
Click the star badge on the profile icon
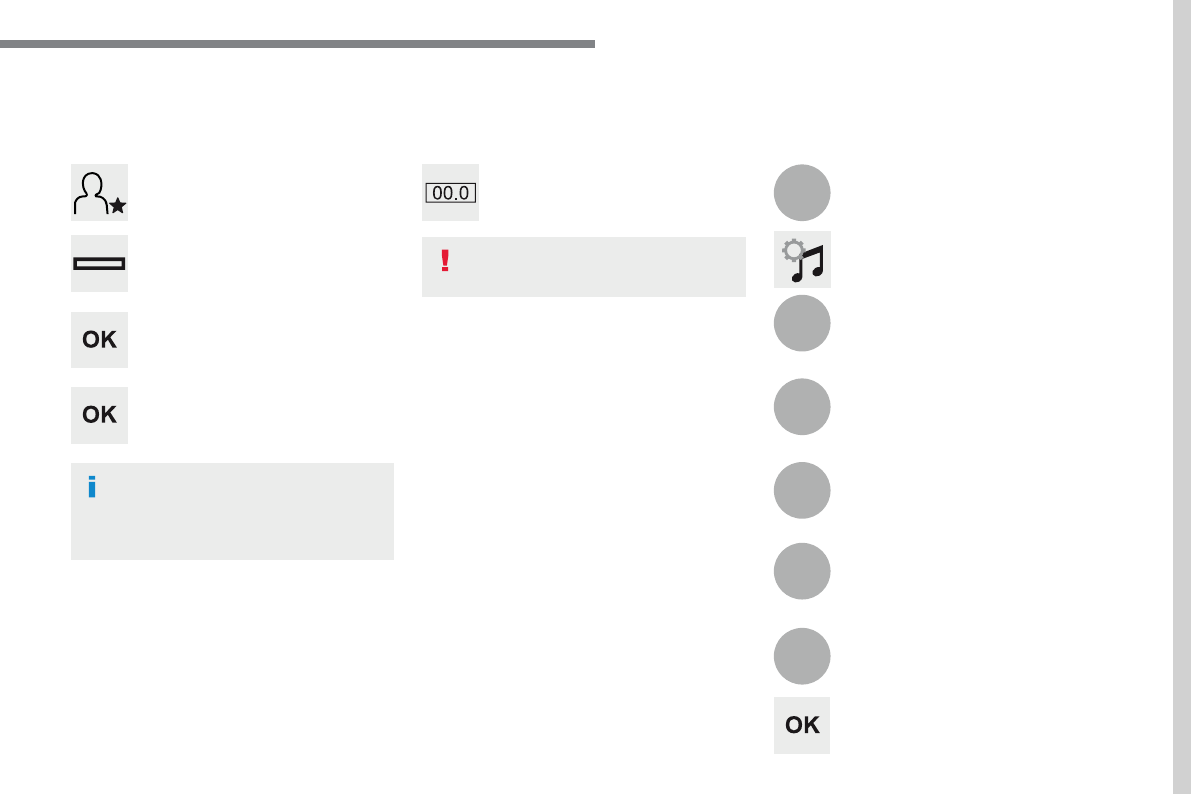coord(118,205)
